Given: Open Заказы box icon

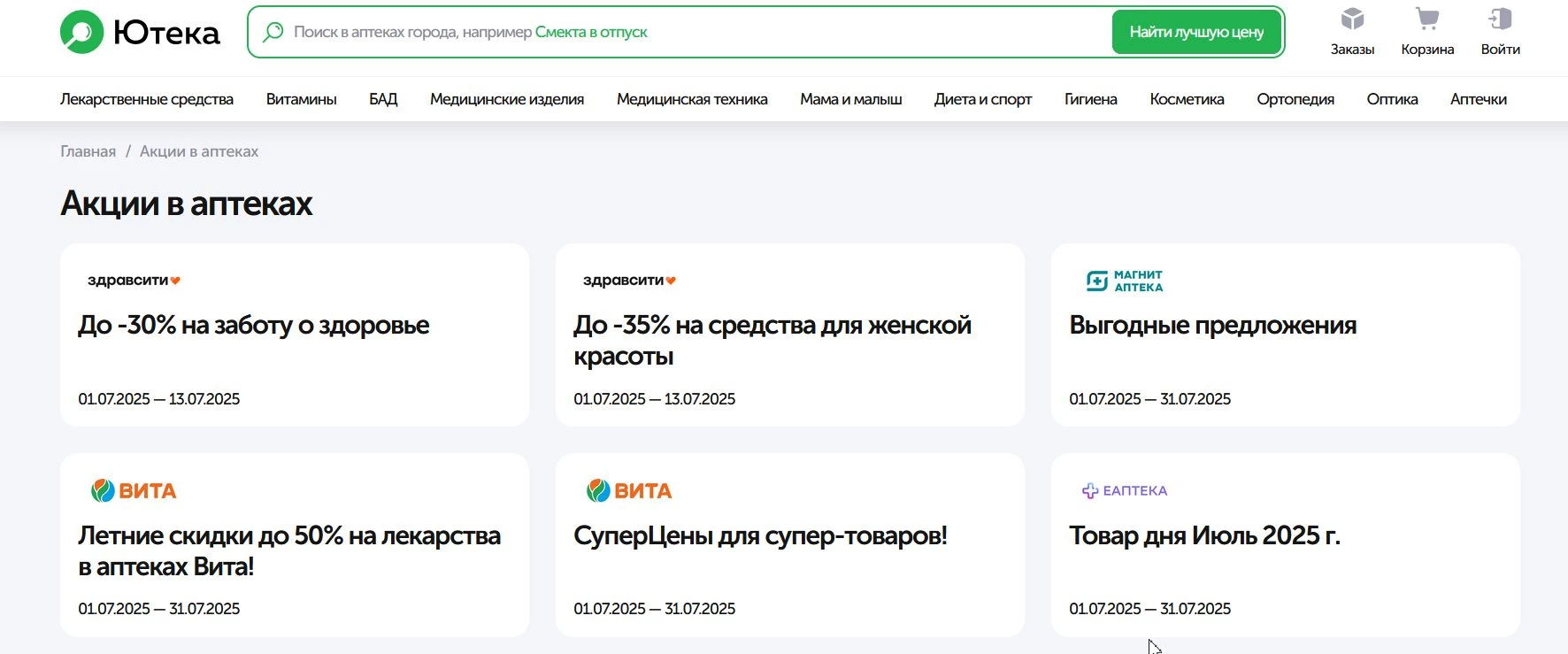Looking at the screenshot, I should (x=1352, y=19).
